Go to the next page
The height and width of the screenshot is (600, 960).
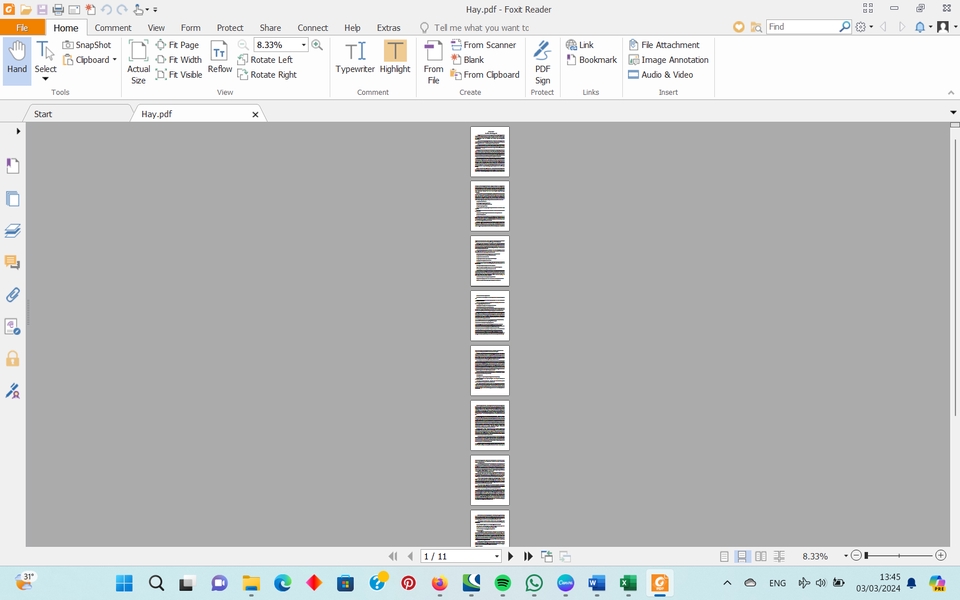coord(511,556)
